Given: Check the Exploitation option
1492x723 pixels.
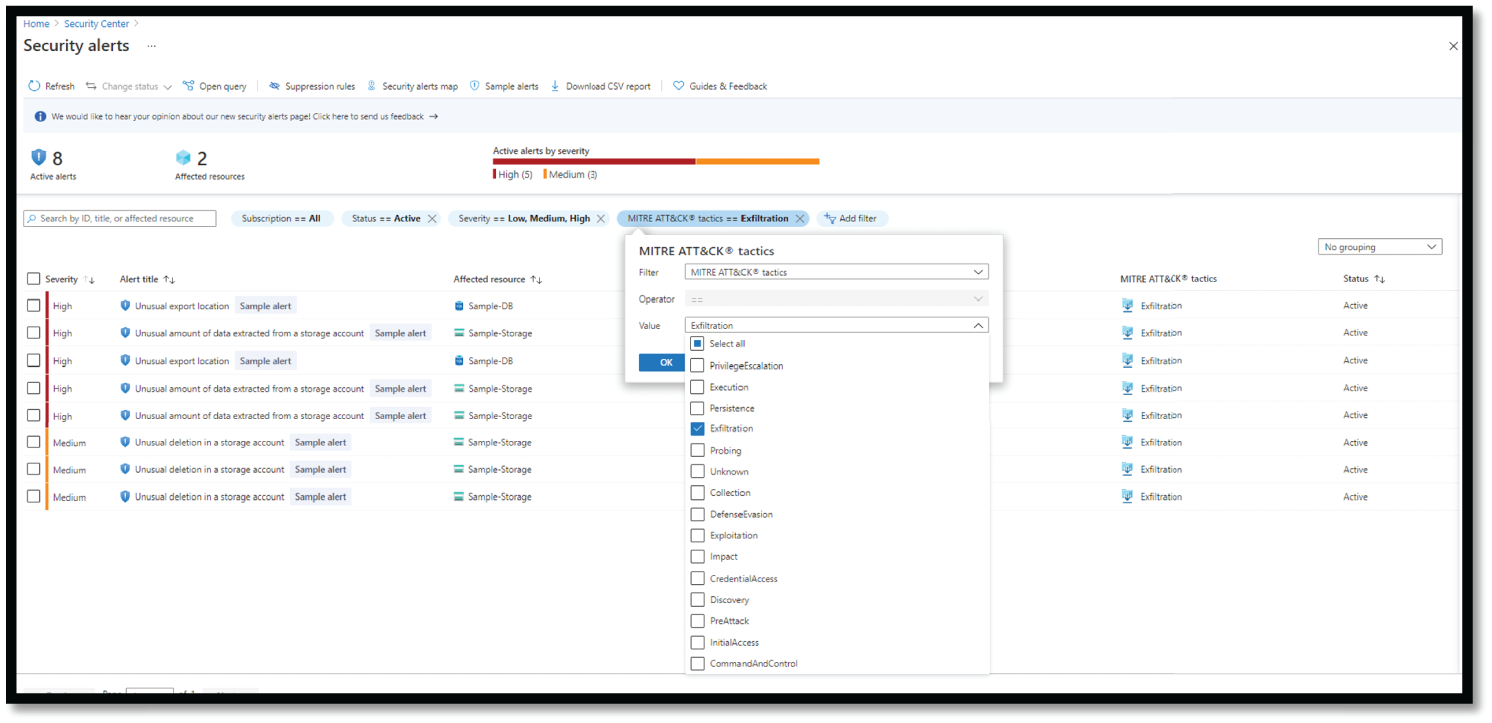Looking at the screenshot, I should (697, 535).
